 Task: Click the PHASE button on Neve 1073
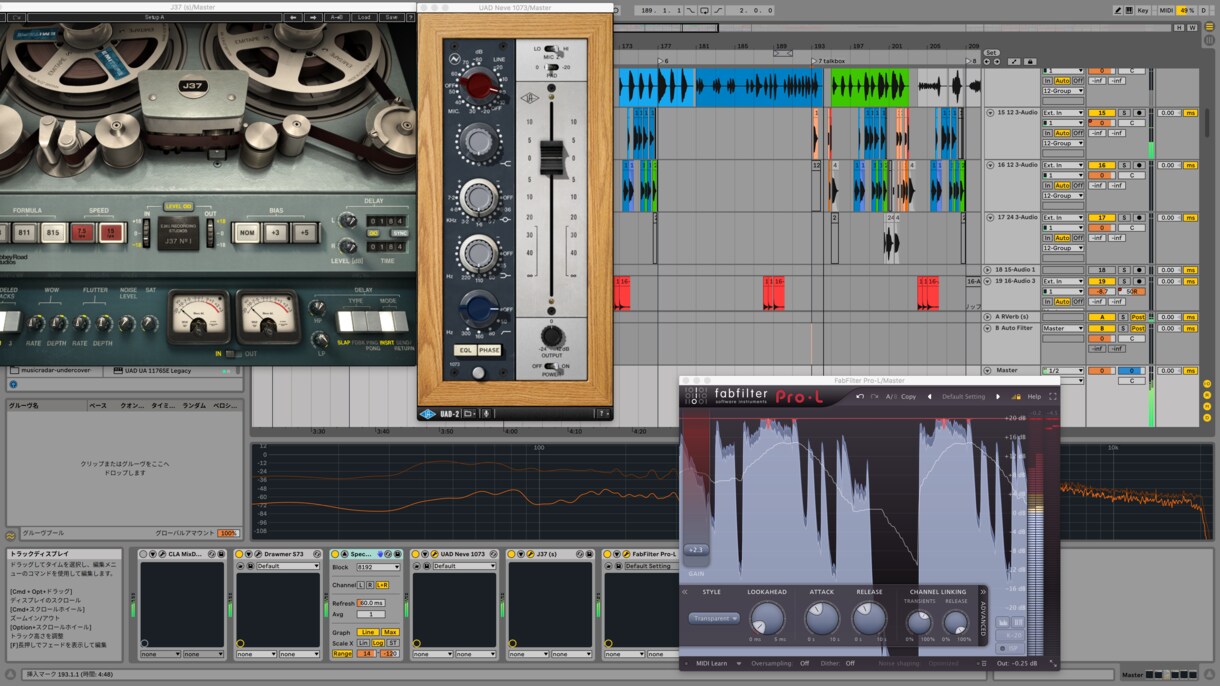[489, 350]
